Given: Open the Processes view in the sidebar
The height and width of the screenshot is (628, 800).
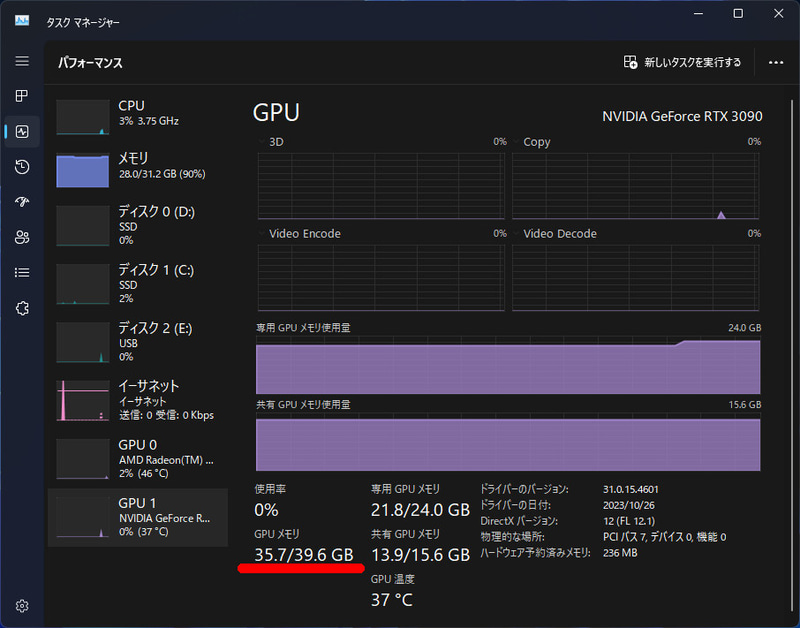Looking at the screenshot, I should pos(21,96).
